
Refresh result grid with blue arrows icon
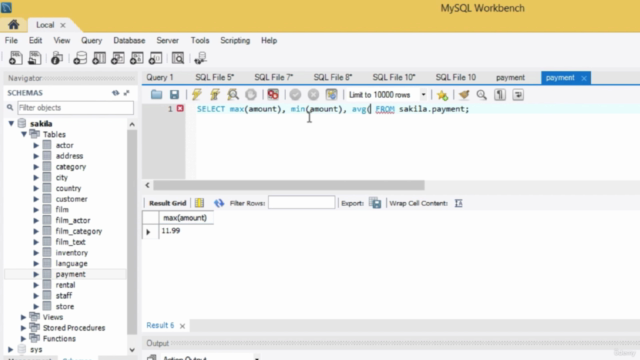tap(219, 203)
